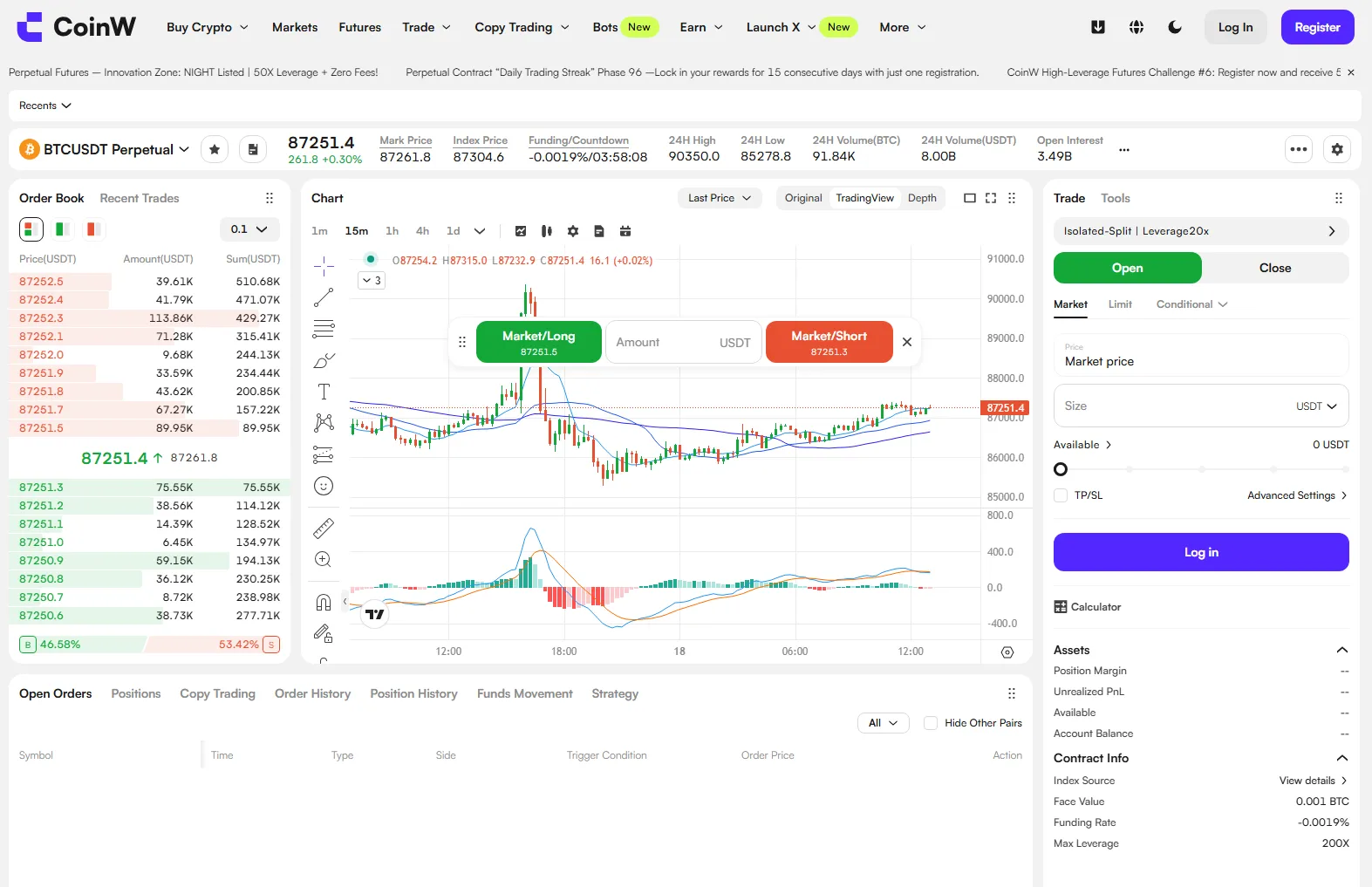Select the crosshair cursor tool
This screenshot has width=1372, height=887.
[x=324, y=266]
